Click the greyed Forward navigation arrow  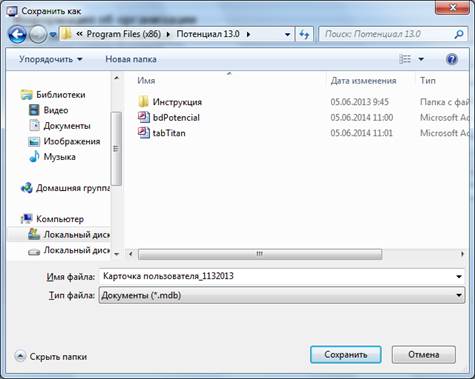tap(37, 34)
